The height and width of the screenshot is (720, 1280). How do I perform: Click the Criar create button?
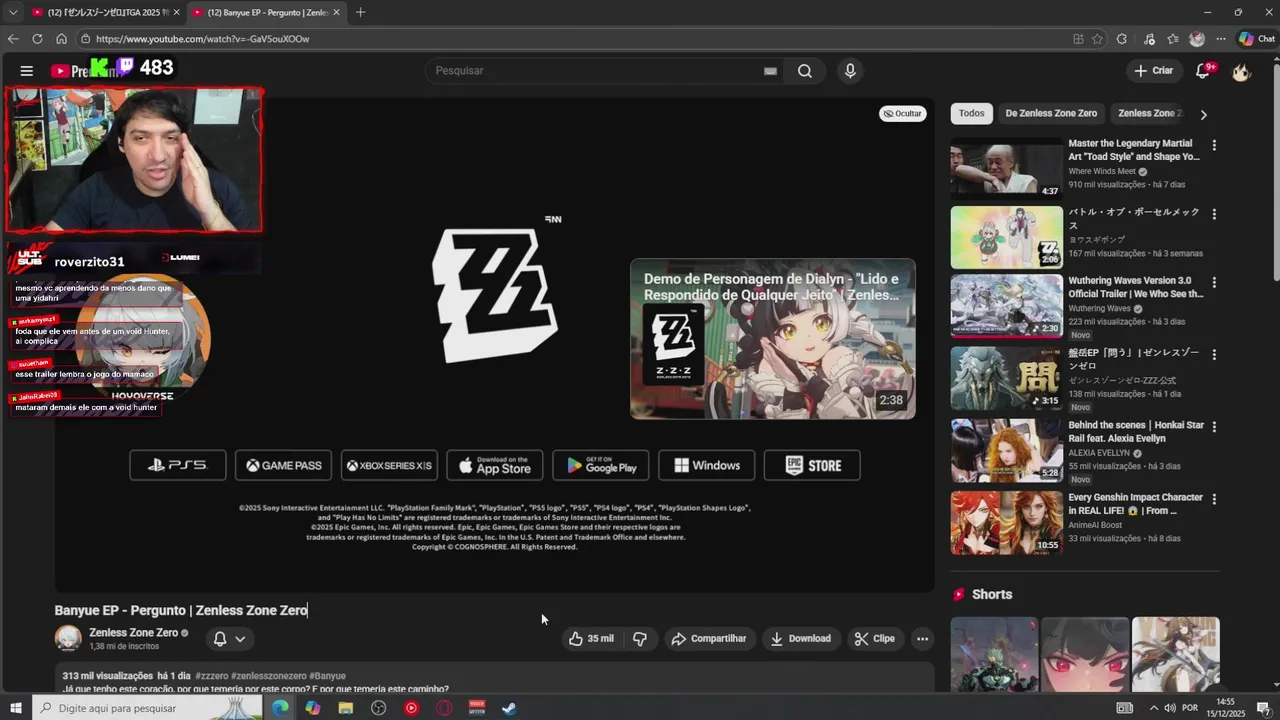(1153, 71)
